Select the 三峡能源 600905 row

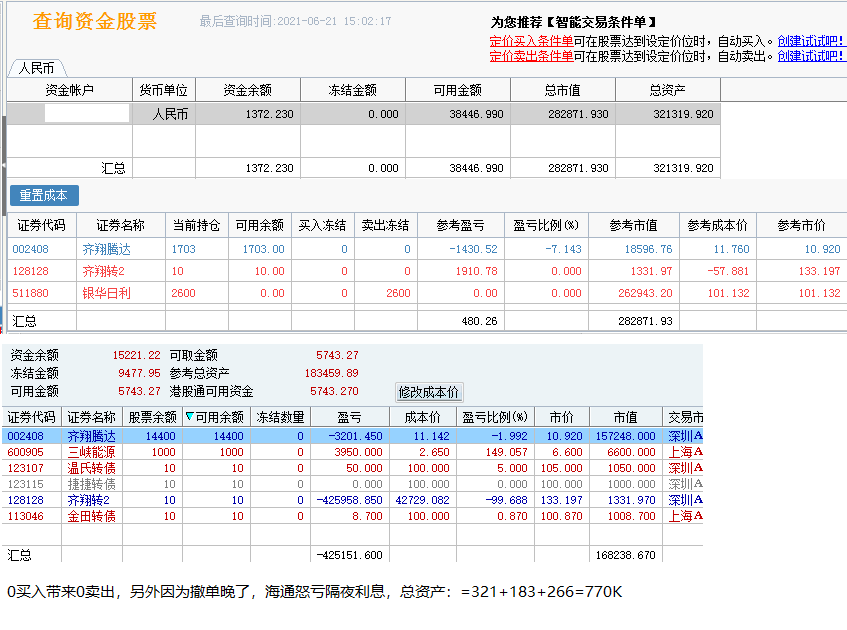[90, 452]
